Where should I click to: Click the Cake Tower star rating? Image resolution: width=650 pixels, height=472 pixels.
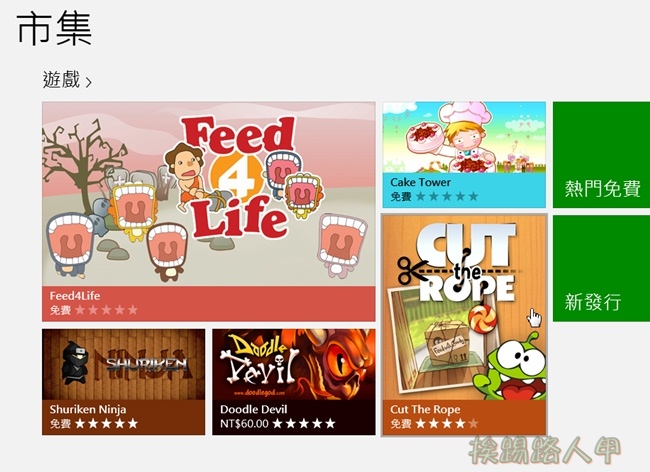pyautogui.click(x=447, y=196)
